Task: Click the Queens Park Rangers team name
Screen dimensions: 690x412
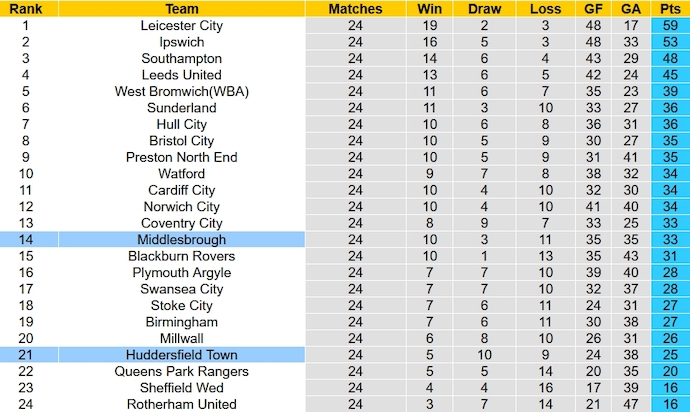Action: [181, 371]
